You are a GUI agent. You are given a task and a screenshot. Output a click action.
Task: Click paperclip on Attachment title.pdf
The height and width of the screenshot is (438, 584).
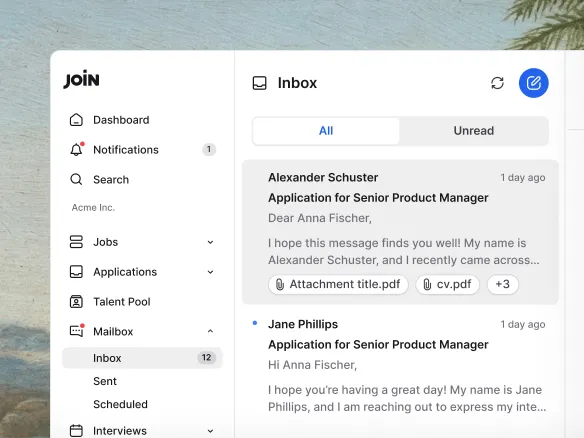click(x=280, y=285)
